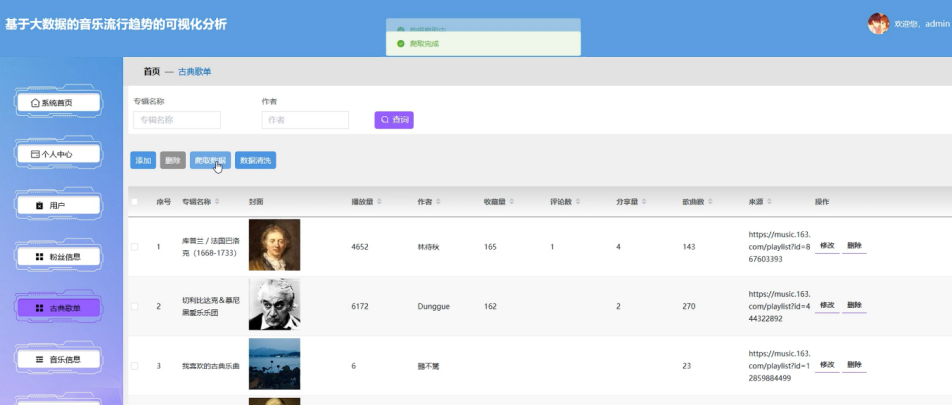Click 删除 for the 我喜欢的古典乐曲 row

[x=854, y=364]
